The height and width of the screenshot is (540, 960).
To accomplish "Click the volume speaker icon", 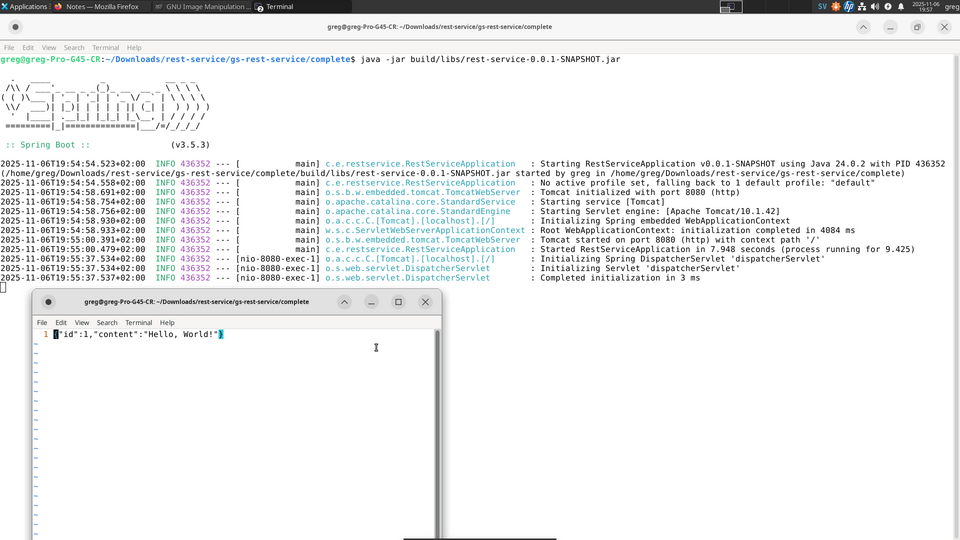I will tap(875, 6).
